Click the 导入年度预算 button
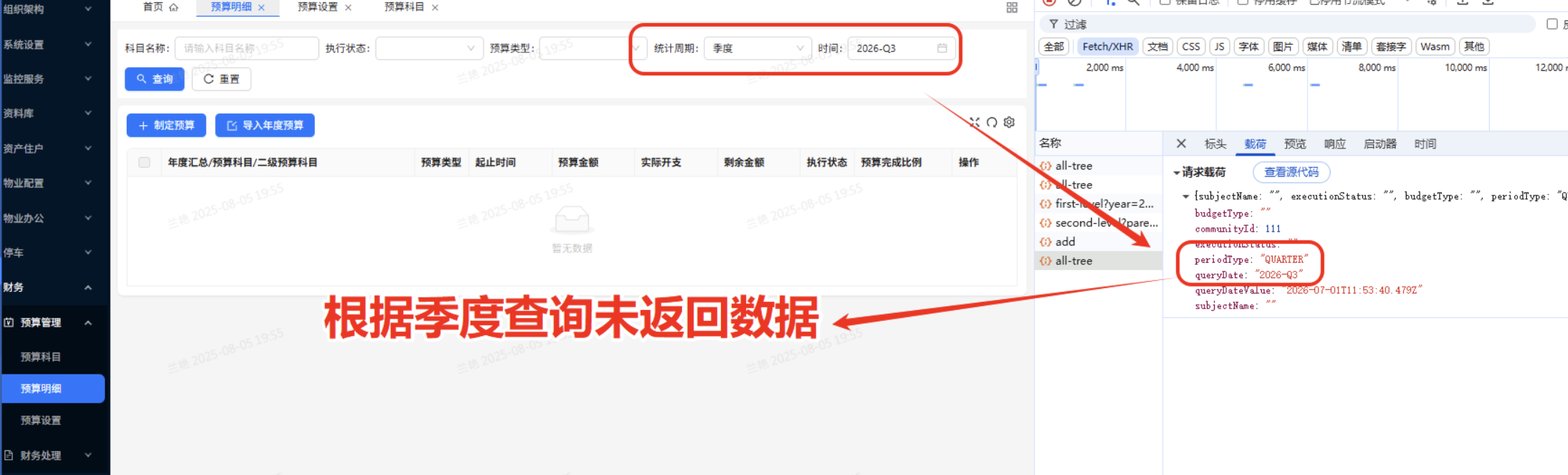This screenshot has width=1568, height=475. coord(265,125)
